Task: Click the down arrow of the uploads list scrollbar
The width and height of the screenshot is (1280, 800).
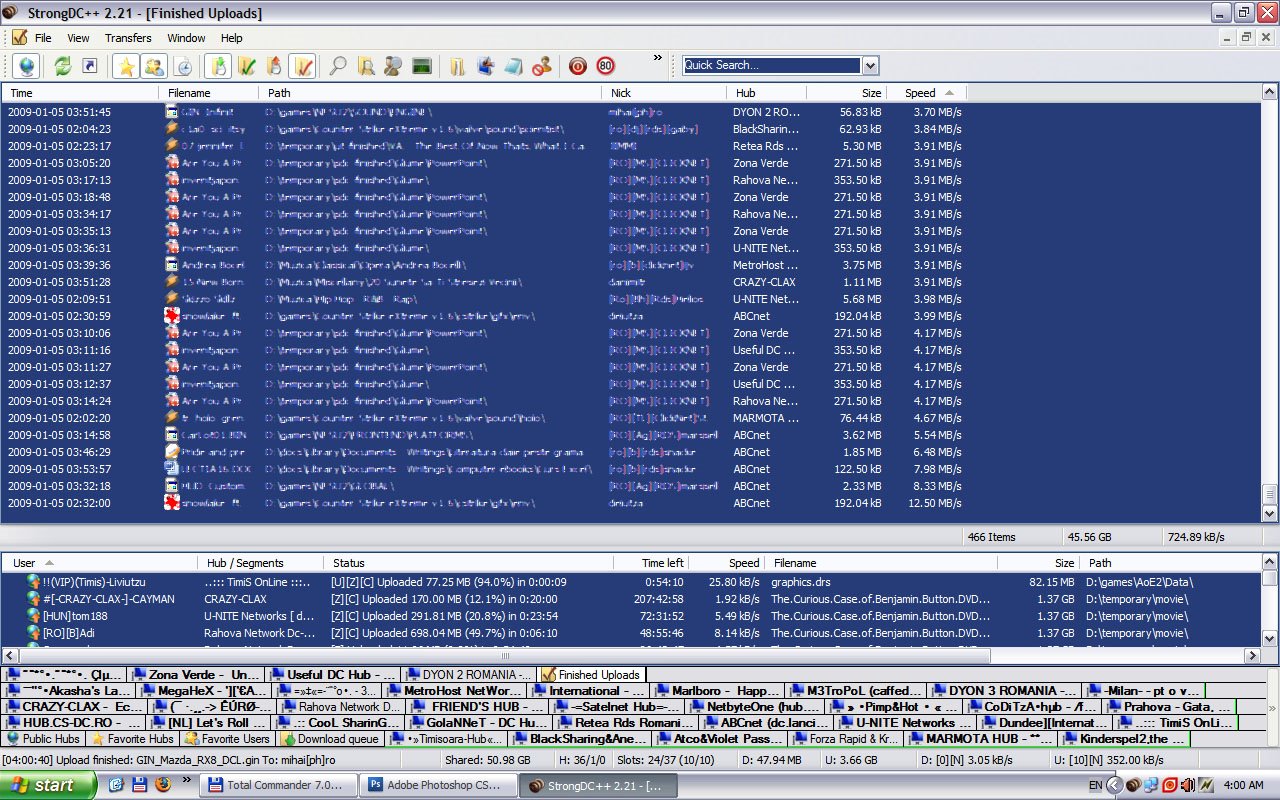Action: (1270, 514)
